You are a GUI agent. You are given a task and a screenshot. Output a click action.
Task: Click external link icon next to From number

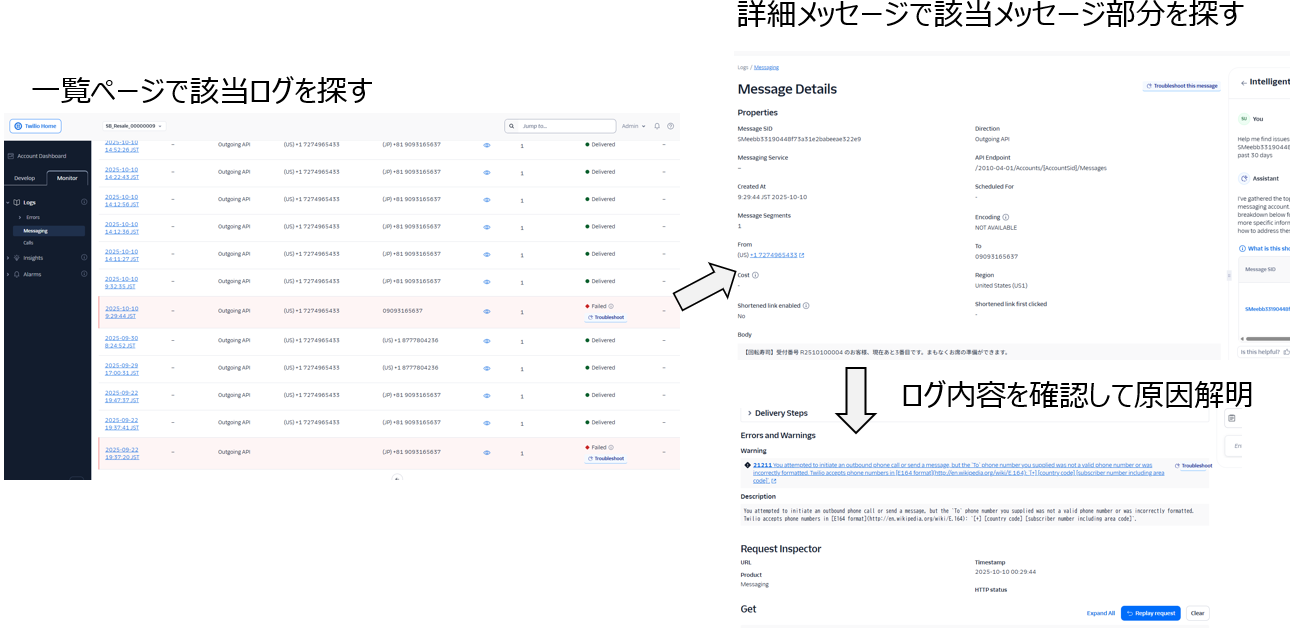pos(802,256)
